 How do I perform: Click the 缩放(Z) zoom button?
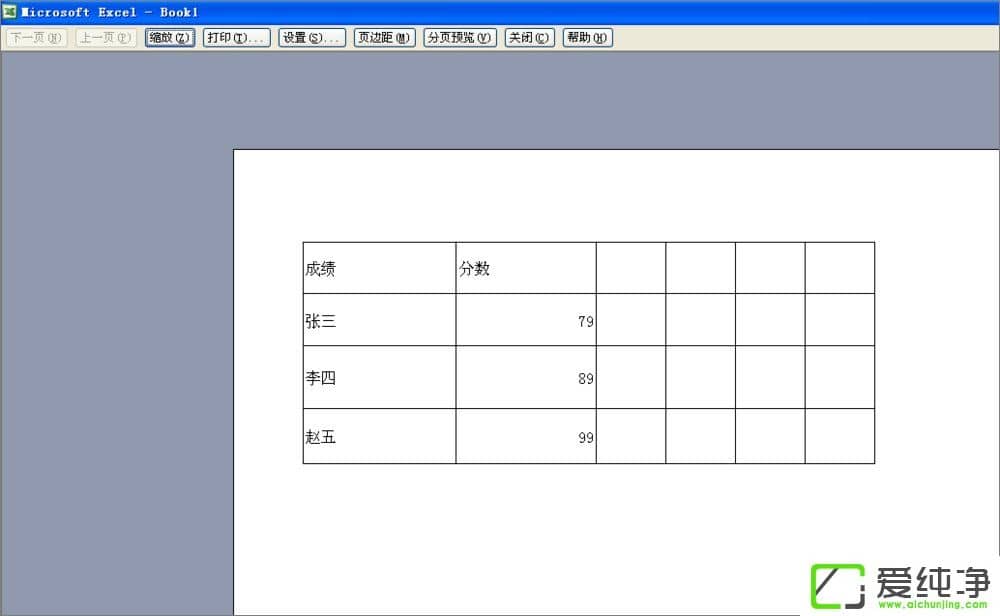(x=169, y=37)
